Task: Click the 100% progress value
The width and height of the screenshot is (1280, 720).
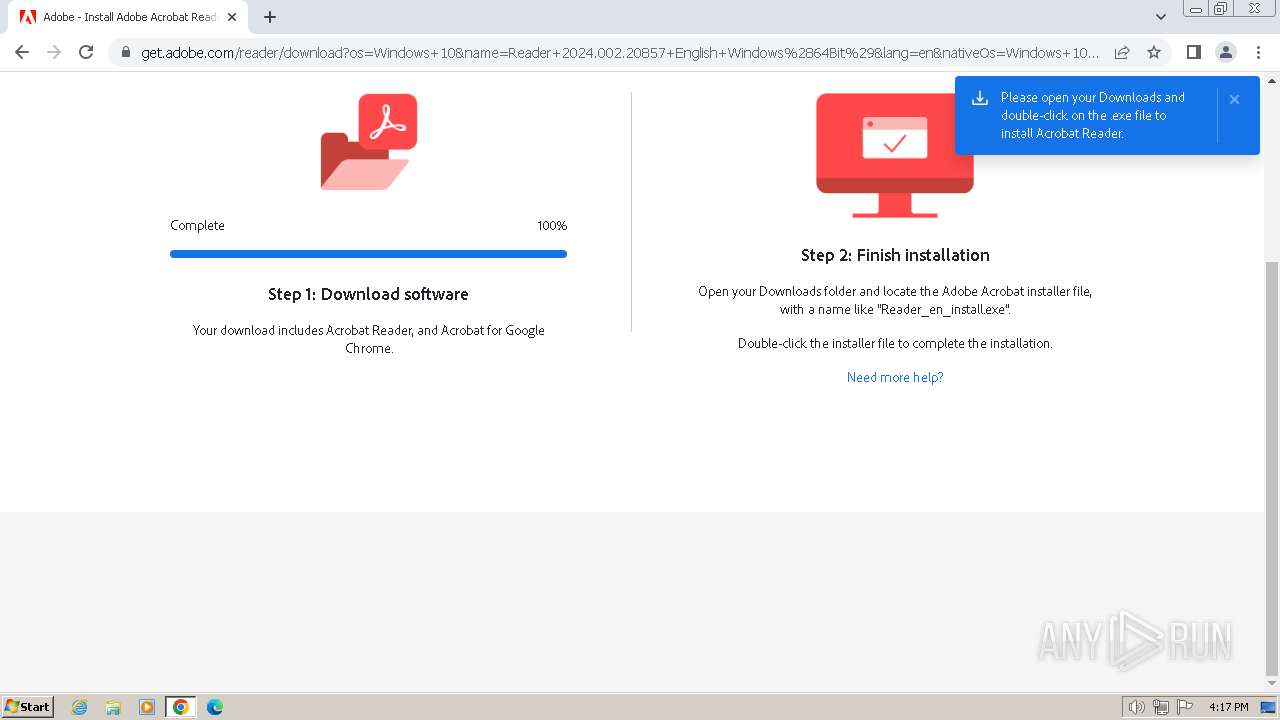Action: click(x=552, y=225)
